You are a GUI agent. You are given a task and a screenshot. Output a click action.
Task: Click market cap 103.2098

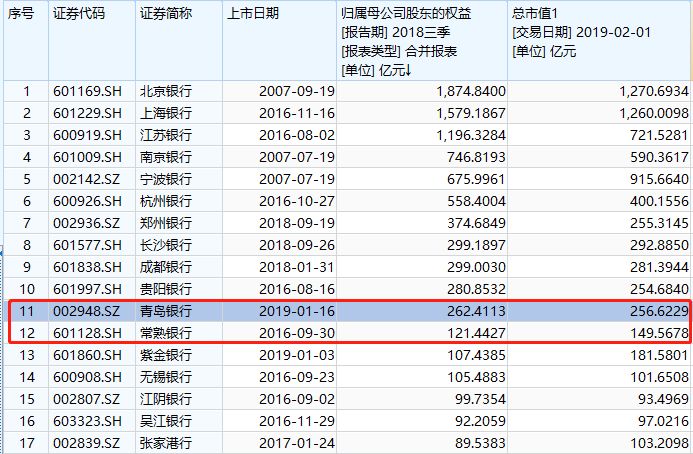[659, 443]
